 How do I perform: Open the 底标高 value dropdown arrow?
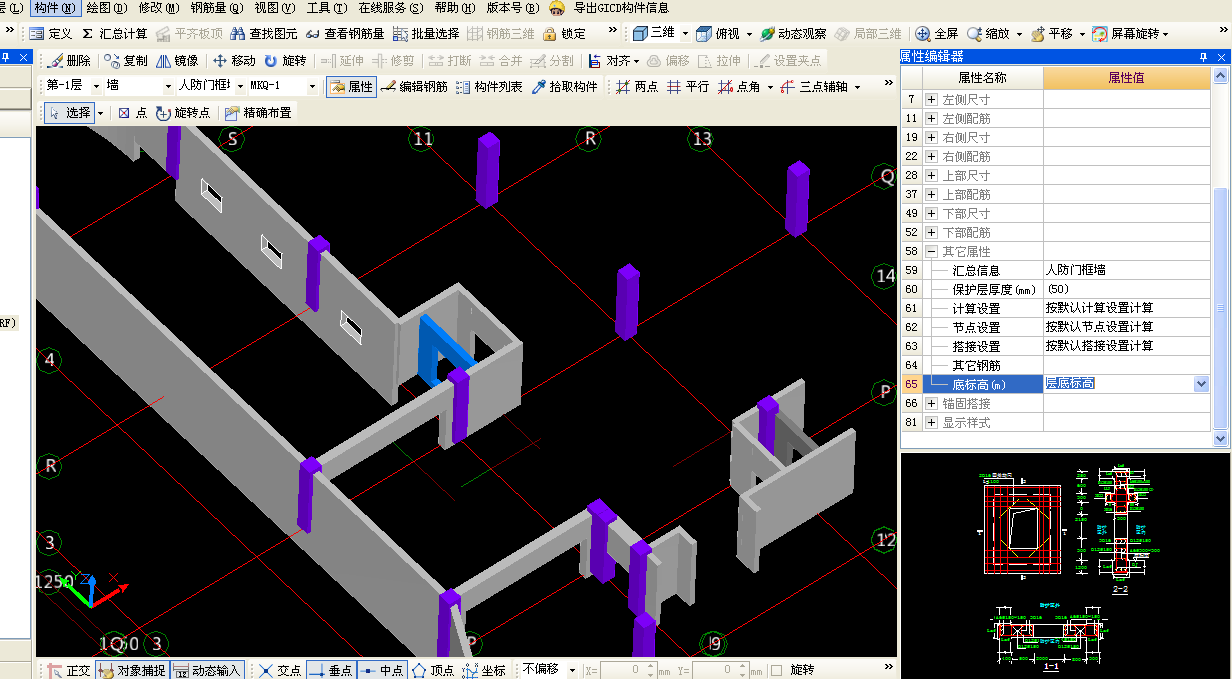coord(1201,384)
